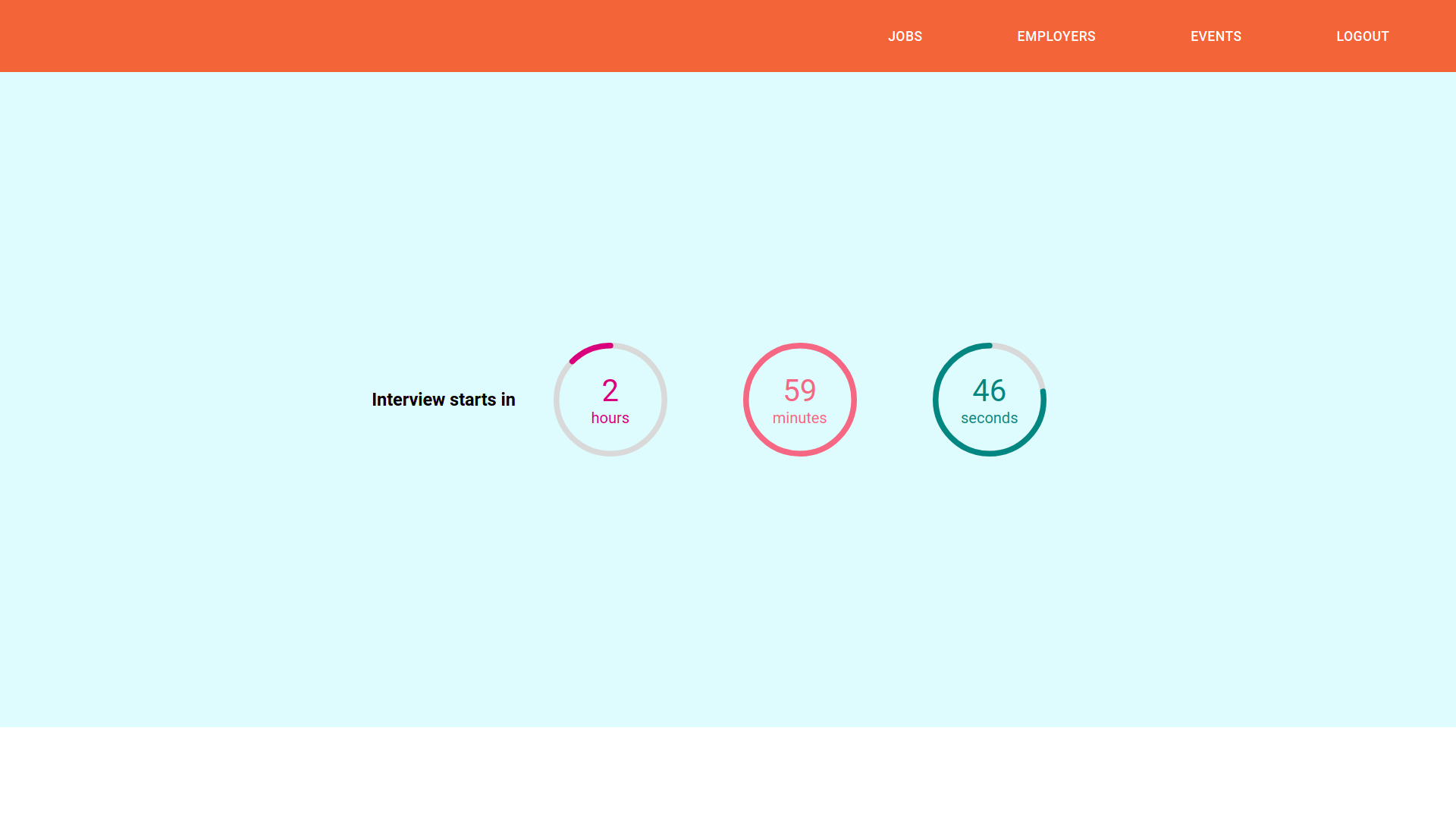Click the number 2 in hours circle

(x=610, y=391)
